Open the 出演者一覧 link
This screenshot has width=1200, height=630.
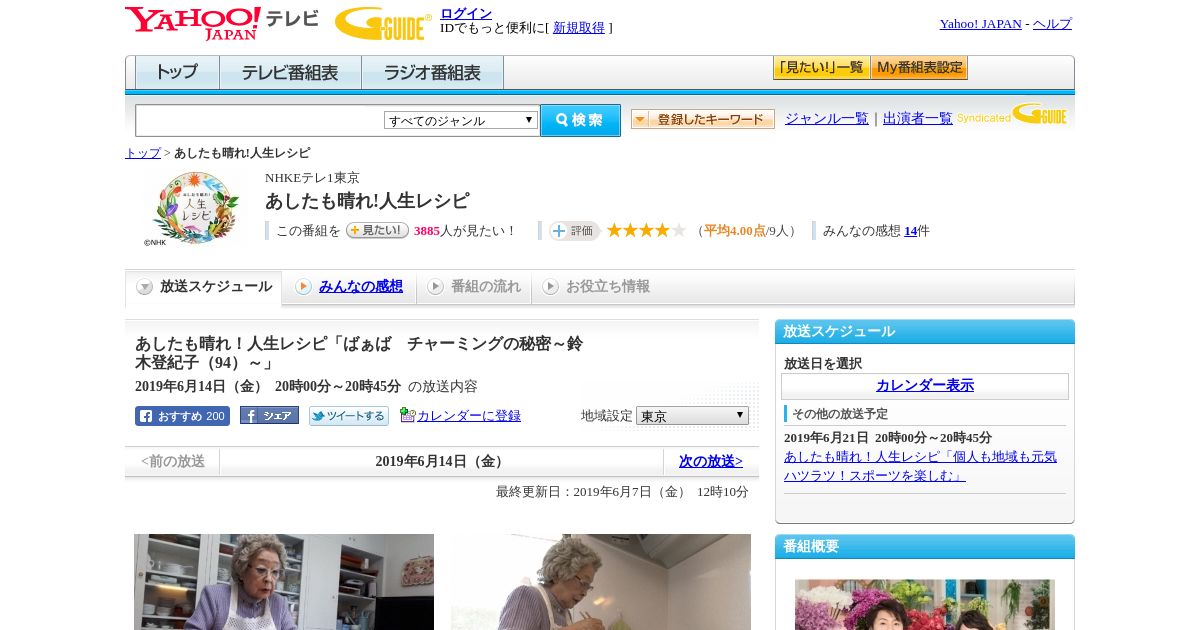click(918, 118)
